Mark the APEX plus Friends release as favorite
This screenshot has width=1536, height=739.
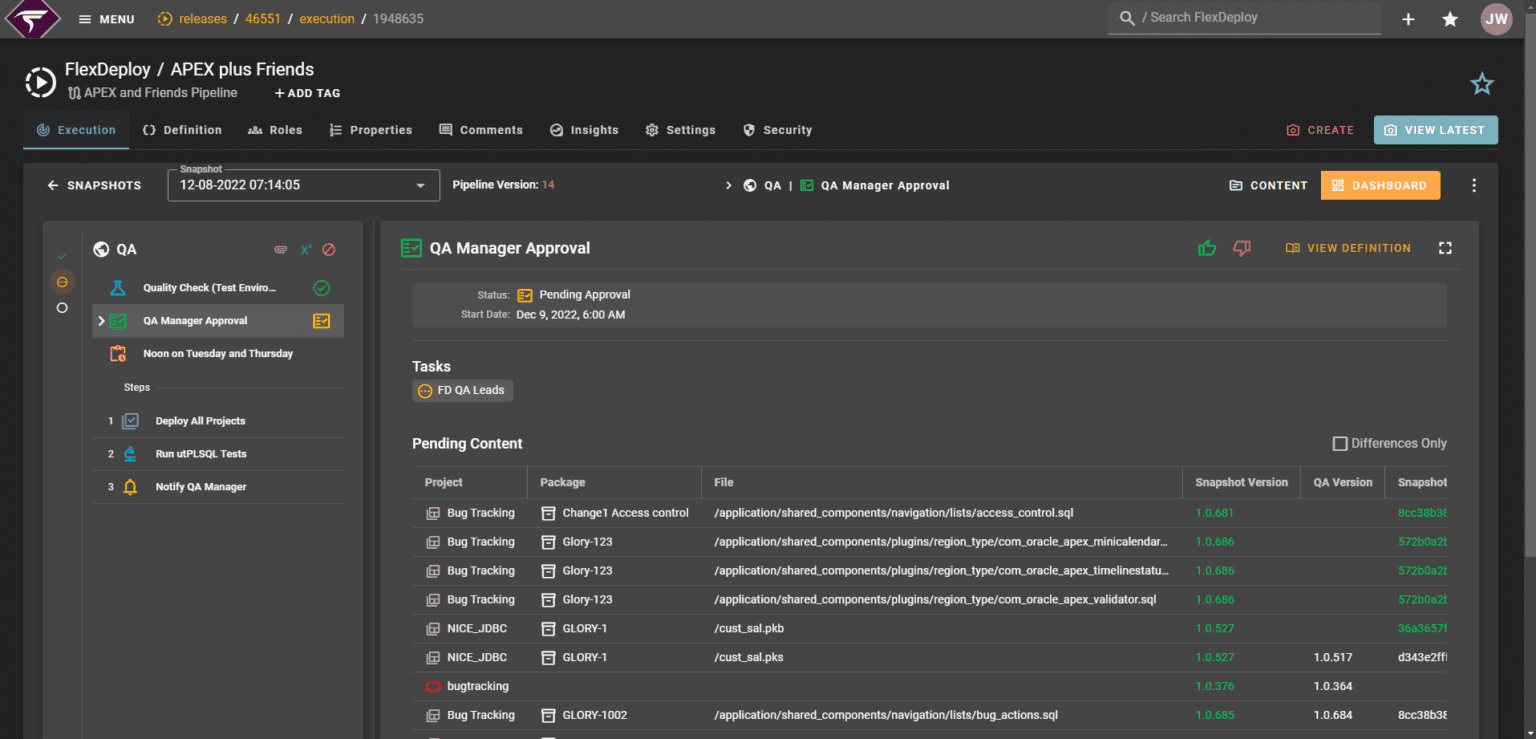1481,84
